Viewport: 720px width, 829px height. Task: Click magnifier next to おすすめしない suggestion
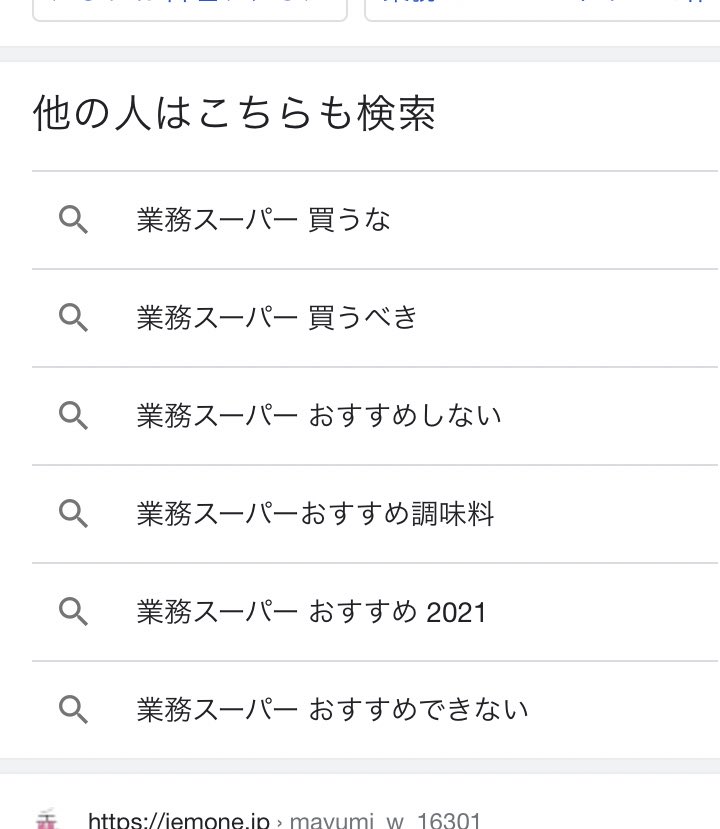point(73,416)
